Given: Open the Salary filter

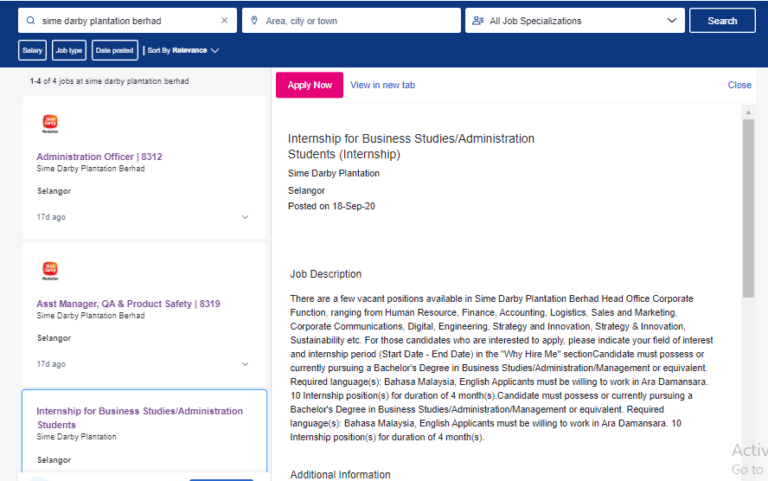Looking at the screenshot, I should tap(32, 50).
